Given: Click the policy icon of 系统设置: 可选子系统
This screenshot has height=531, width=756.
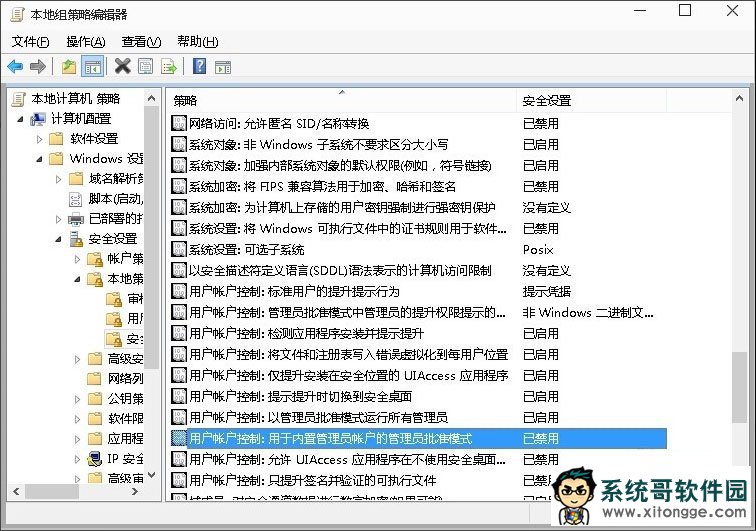Looking at the screenshot, I should 179,250.
